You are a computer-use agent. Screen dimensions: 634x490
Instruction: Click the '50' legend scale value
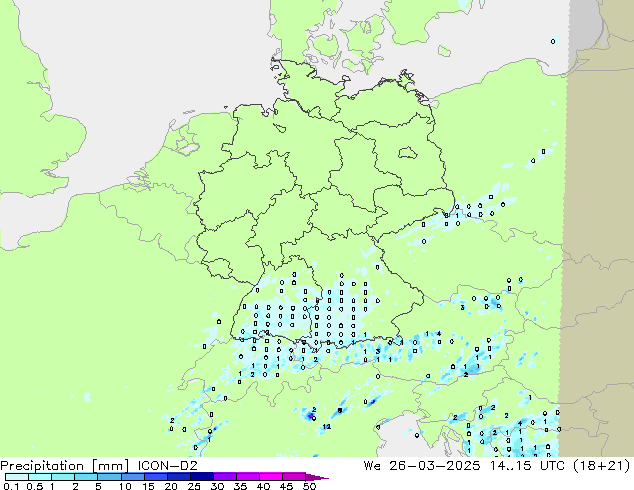point(309,486)
